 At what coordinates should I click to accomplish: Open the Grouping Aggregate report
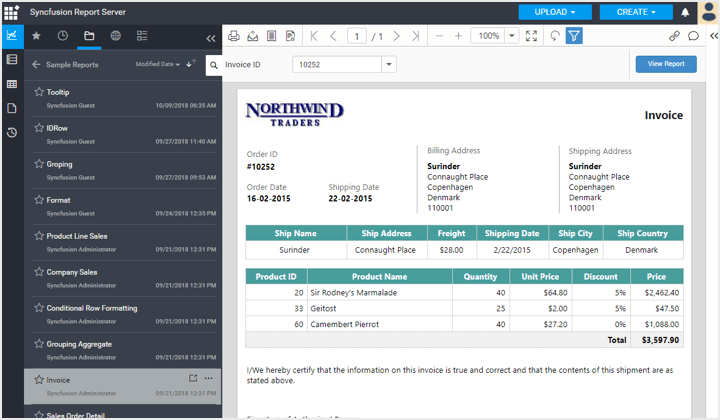(79, 344)
